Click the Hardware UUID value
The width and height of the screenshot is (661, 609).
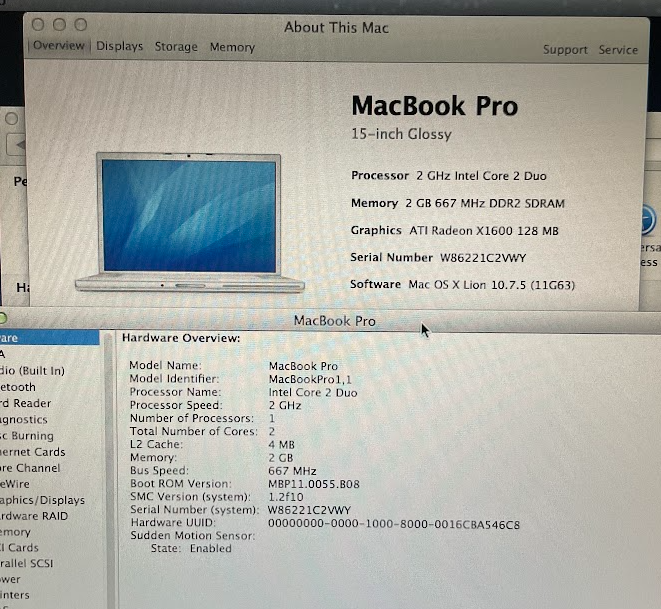point(394,525)
